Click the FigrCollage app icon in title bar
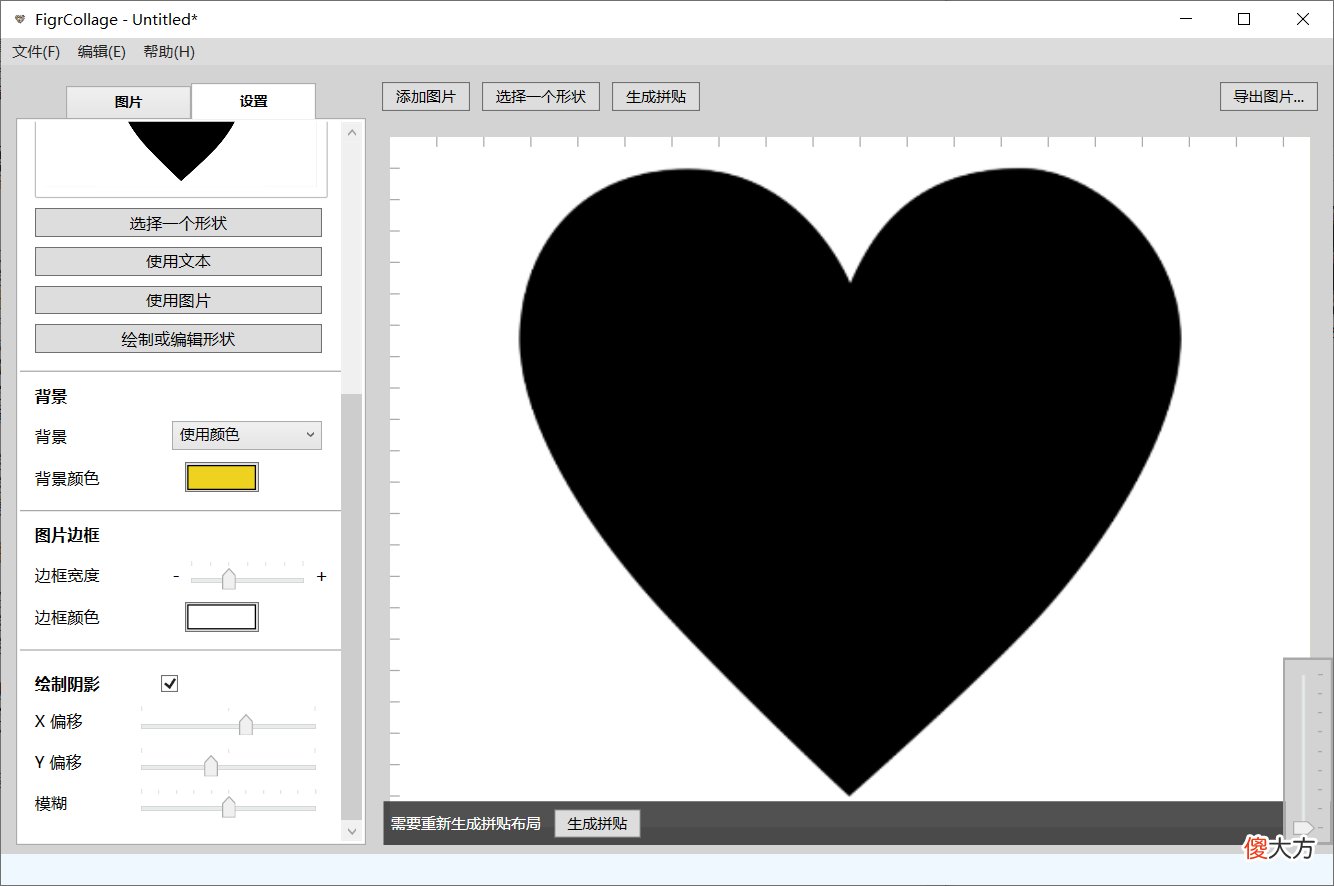Viewport: 1334px width, 886px height. pyautogui.click(x=19, y=19)
